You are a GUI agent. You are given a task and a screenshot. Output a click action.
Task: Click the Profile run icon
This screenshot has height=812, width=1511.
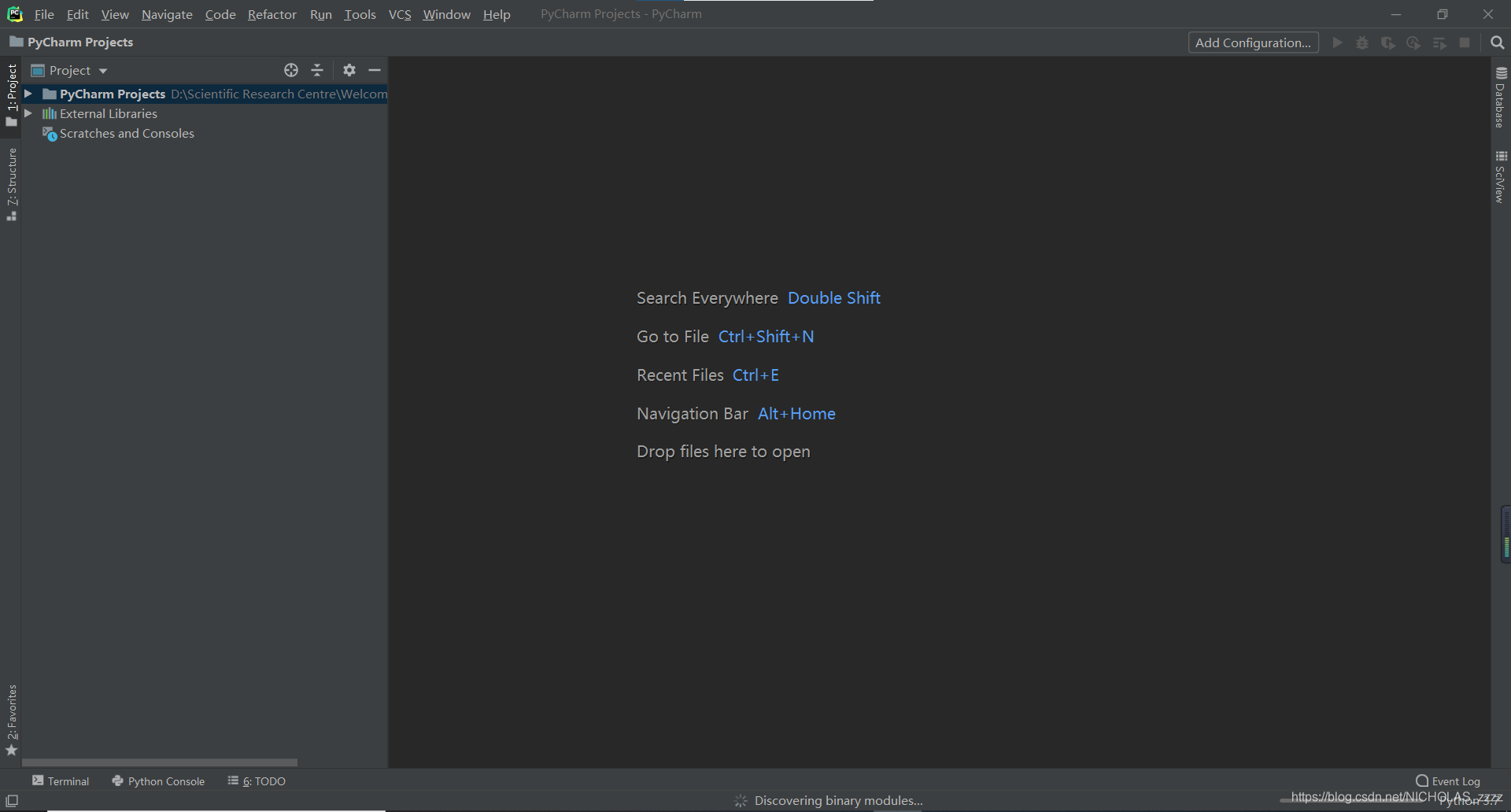click(1413, 42)
